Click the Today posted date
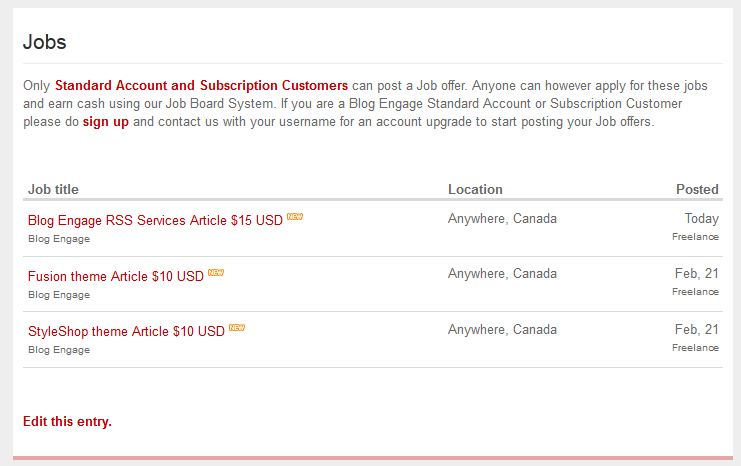 701,218
